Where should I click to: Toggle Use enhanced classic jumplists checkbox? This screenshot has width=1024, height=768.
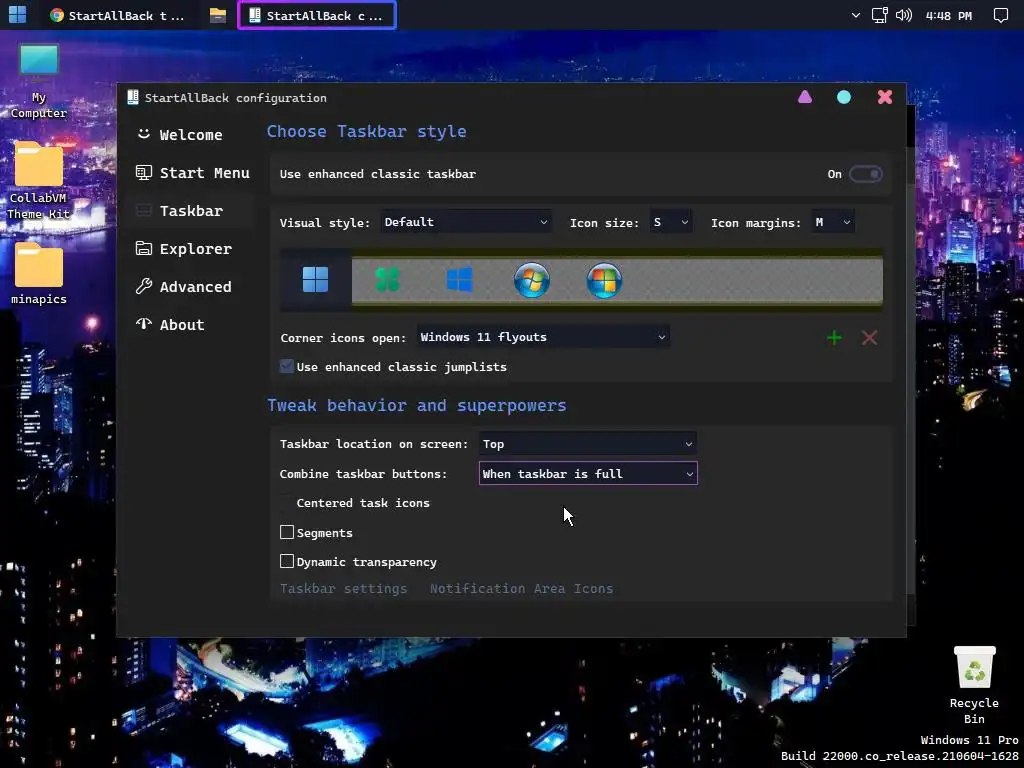(x=287, y=366)
